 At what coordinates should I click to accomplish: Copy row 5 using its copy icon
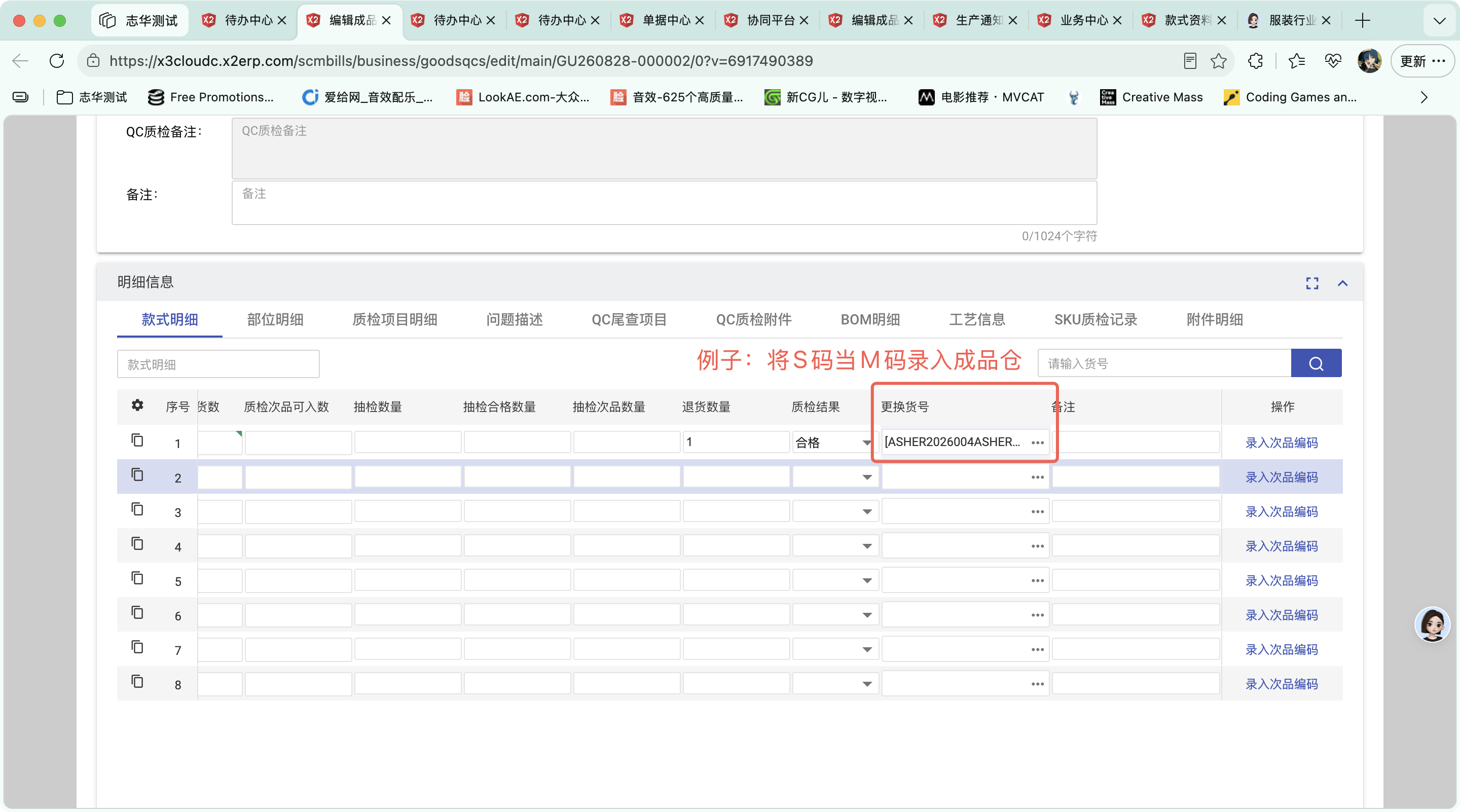(137, 578)
